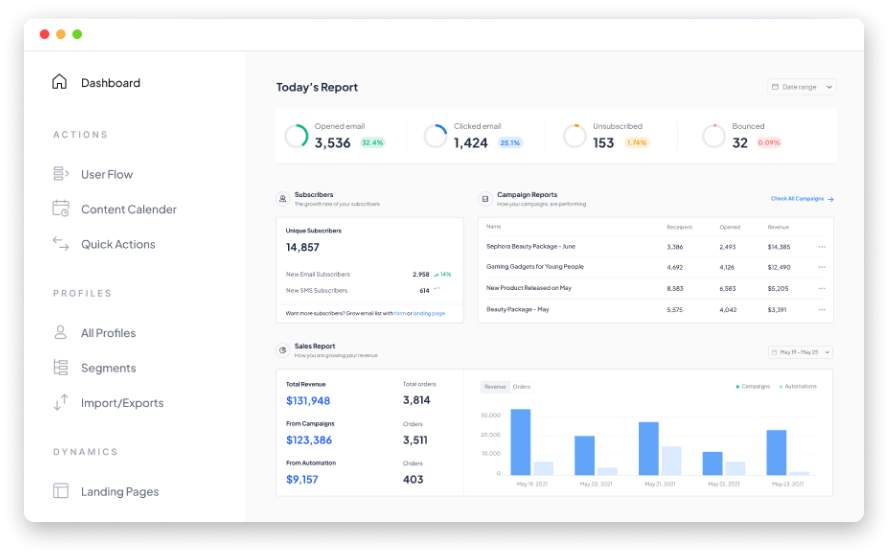Image resolution: width=892 pixels, height=556 pixels.
Task: Click Gaming Gadgets for Young People campaign
Action: point(535,266)
